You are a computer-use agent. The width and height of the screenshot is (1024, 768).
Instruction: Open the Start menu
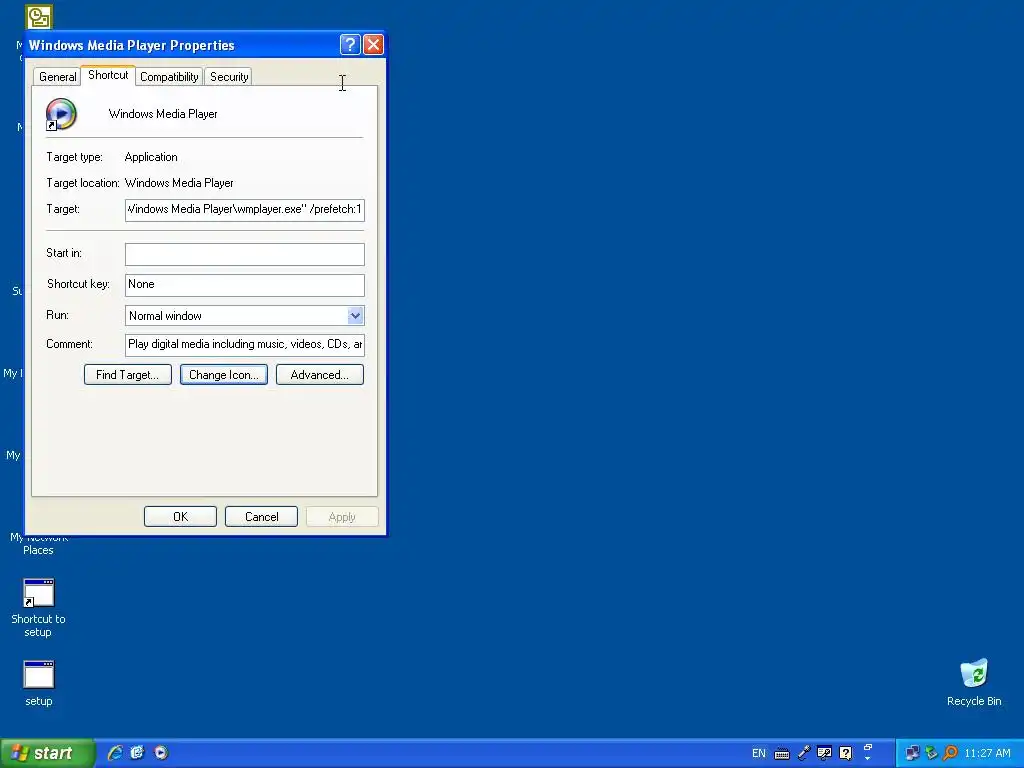[47, 753]
